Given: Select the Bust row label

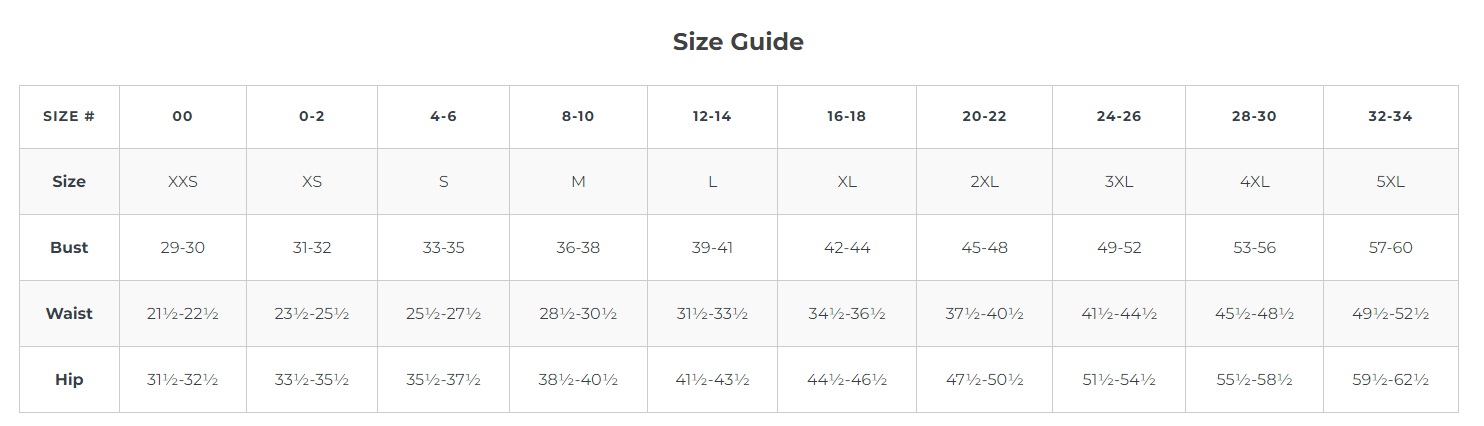Looking at the screenshot, I should tap(69, 248).
